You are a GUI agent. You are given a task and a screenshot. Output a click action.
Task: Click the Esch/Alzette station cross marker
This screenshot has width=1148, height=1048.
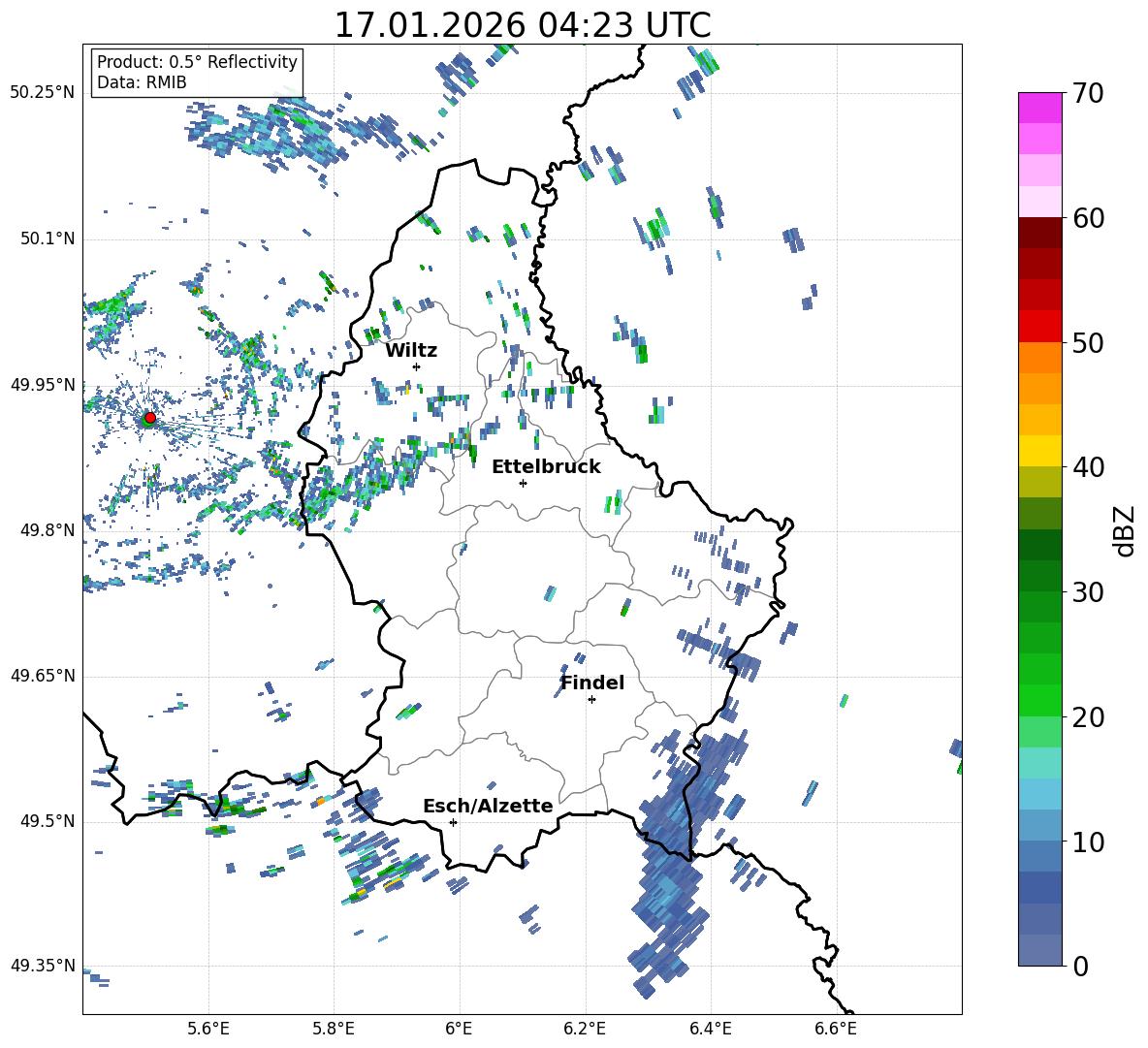(x=453, y=822)
